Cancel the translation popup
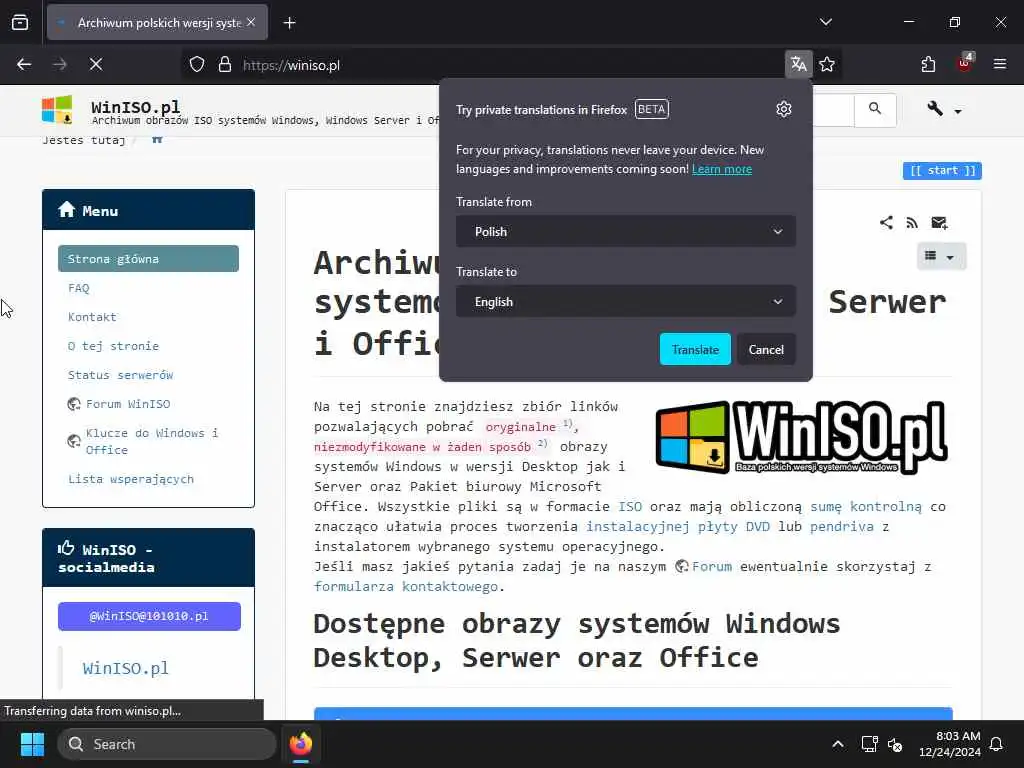Screen dimensions: 1024x768 point(766,349)
